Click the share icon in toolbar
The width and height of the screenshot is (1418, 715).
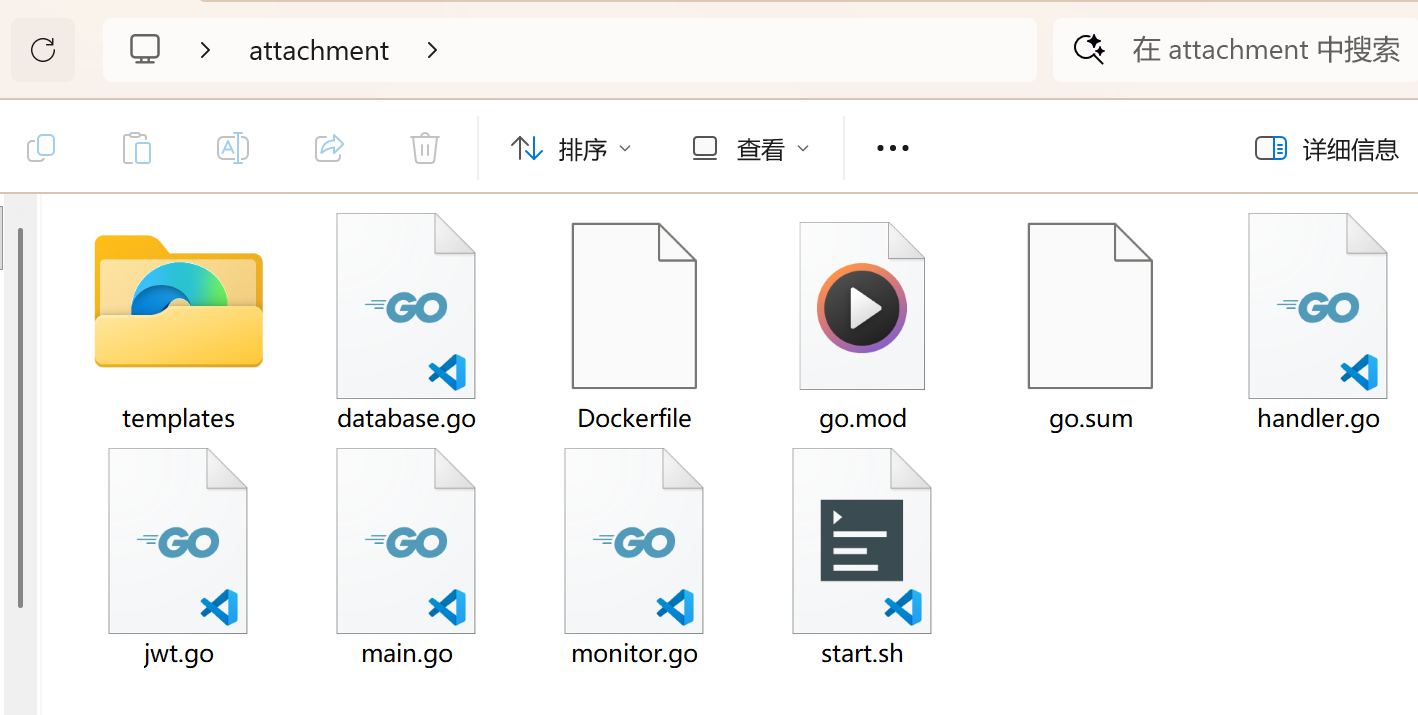(x=329, y=149)
